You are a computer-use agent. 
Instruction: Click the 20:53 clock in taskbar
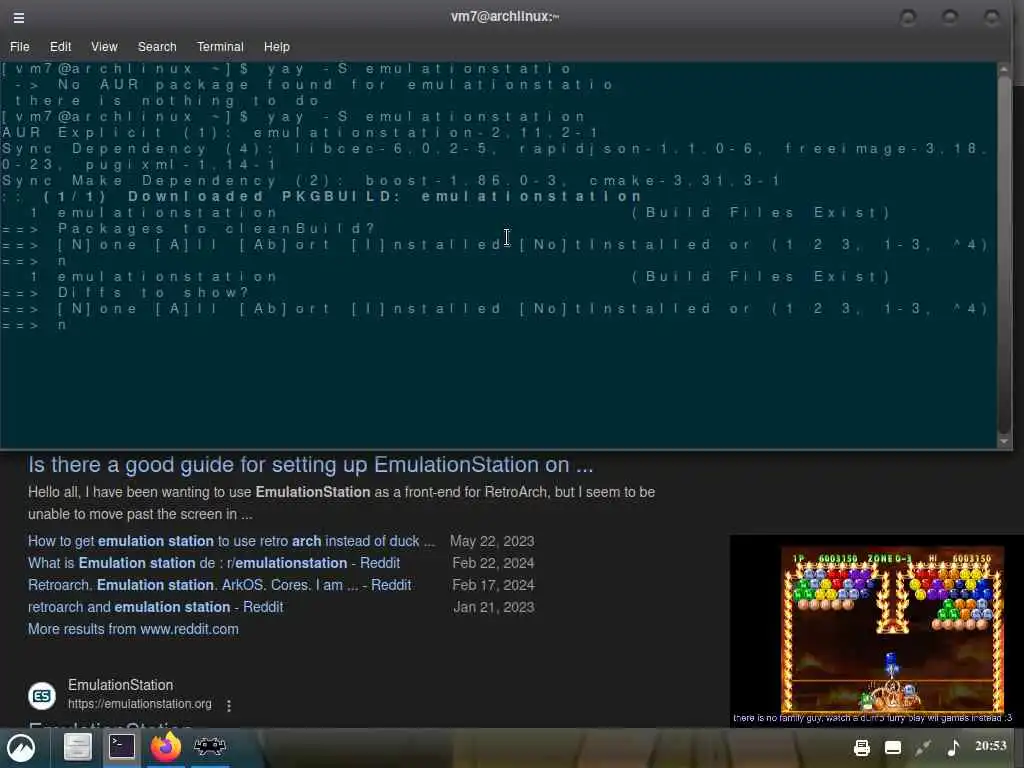991,745
